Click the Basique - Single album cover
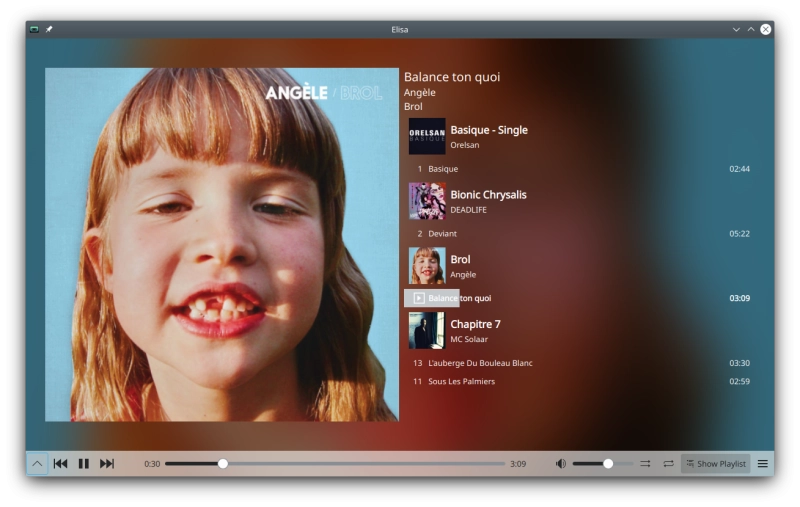The height and width of the screenshot is (507, 800). click(x=427, y=136)
